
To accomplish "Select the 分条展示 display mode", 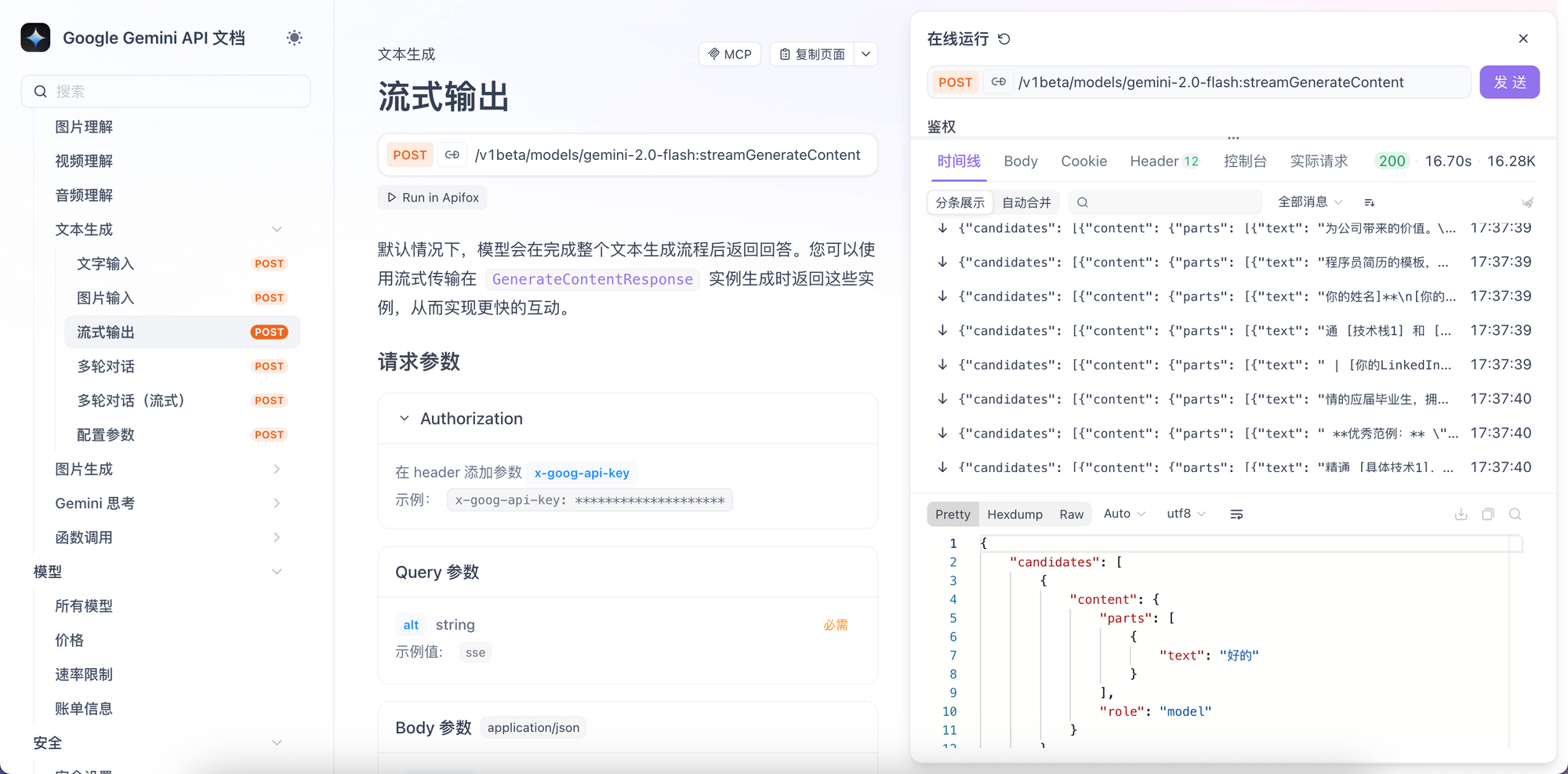I will pyautogui.click(x=960, y=202).
